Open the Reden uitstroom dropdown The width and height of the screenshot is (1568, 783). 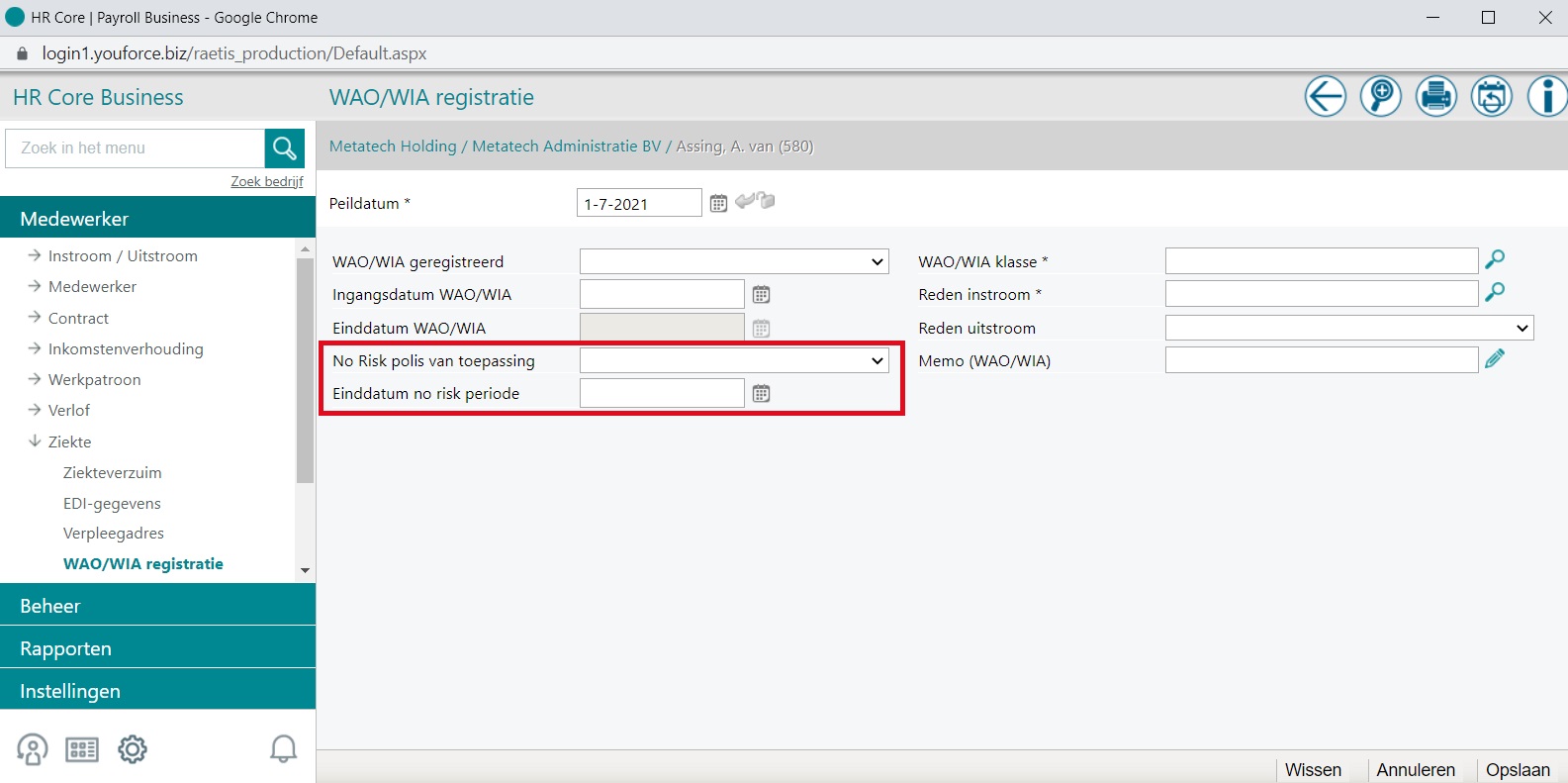click(x=1349, y=328)
